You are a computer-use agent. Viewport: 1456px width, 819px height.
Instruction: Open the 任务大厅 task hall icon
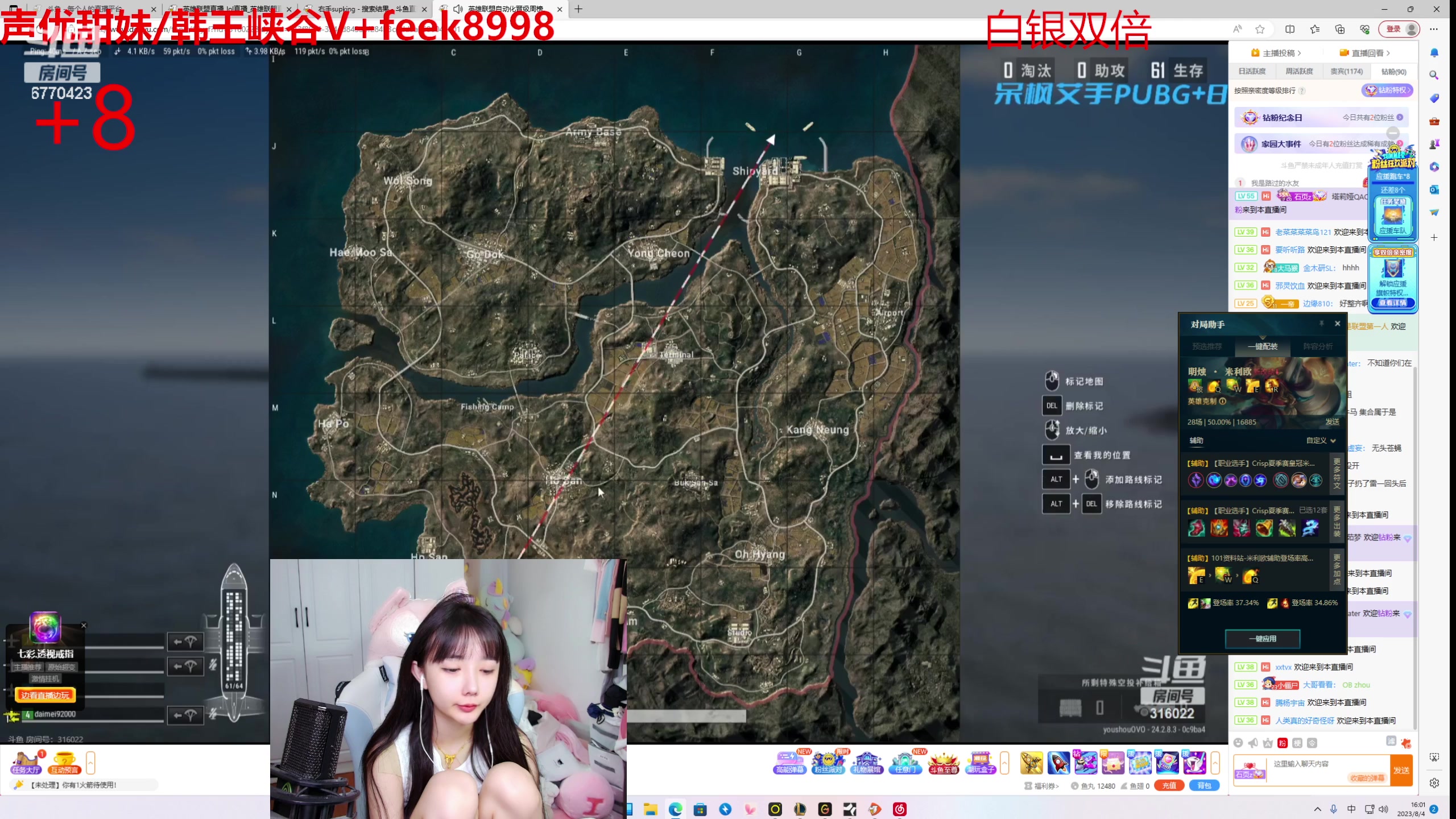(x=26, y=763)
